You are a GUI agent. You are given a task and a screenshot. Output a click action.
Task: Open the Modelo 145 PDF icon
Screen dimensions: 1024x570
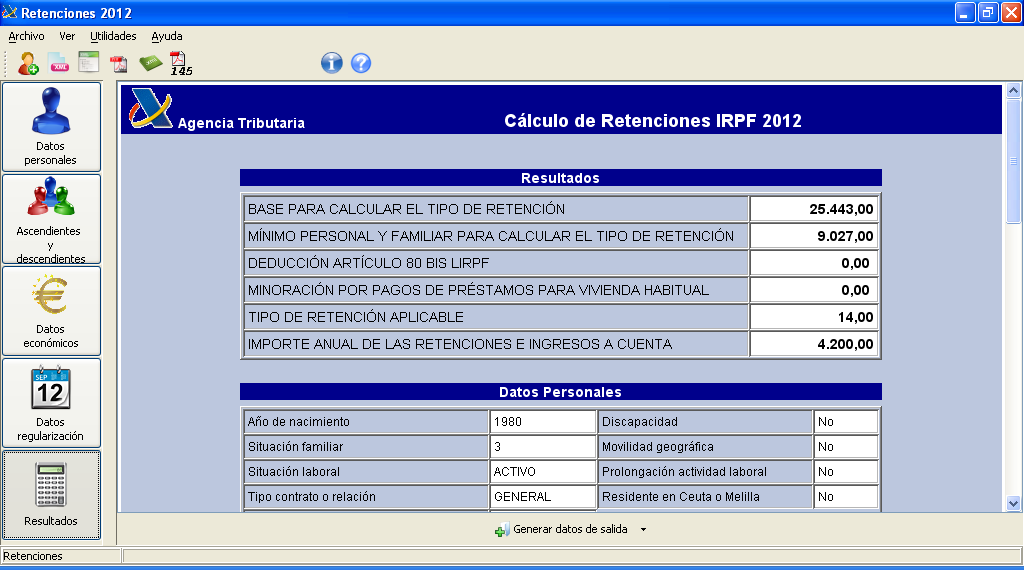click(x=180, y=64)
